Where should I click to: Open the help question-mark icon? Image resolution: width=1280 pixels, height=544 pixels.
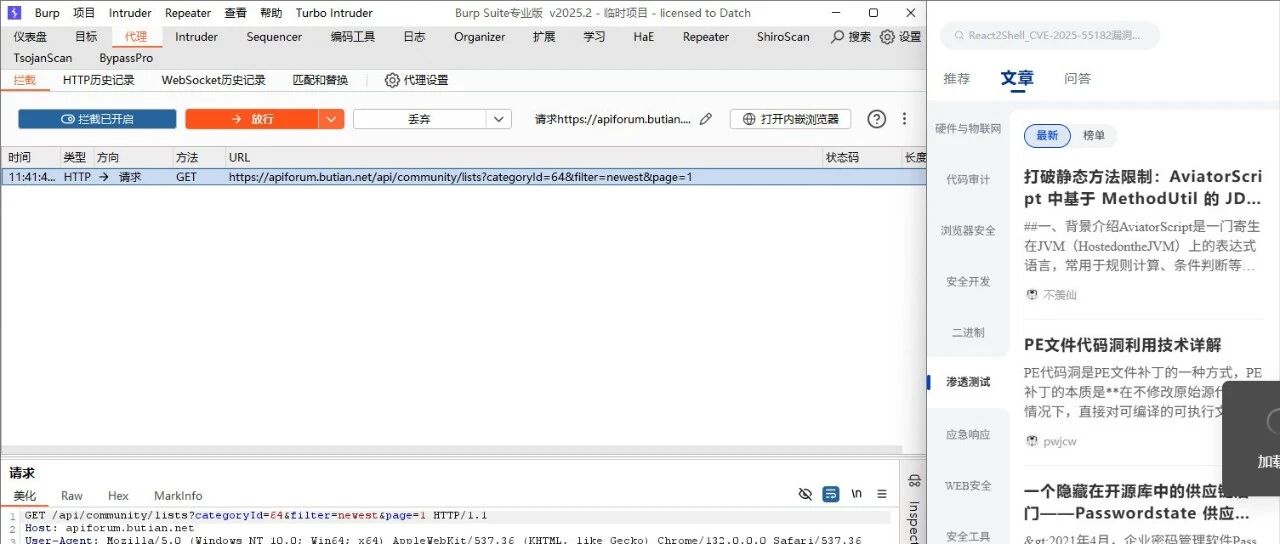click(876, 119)
